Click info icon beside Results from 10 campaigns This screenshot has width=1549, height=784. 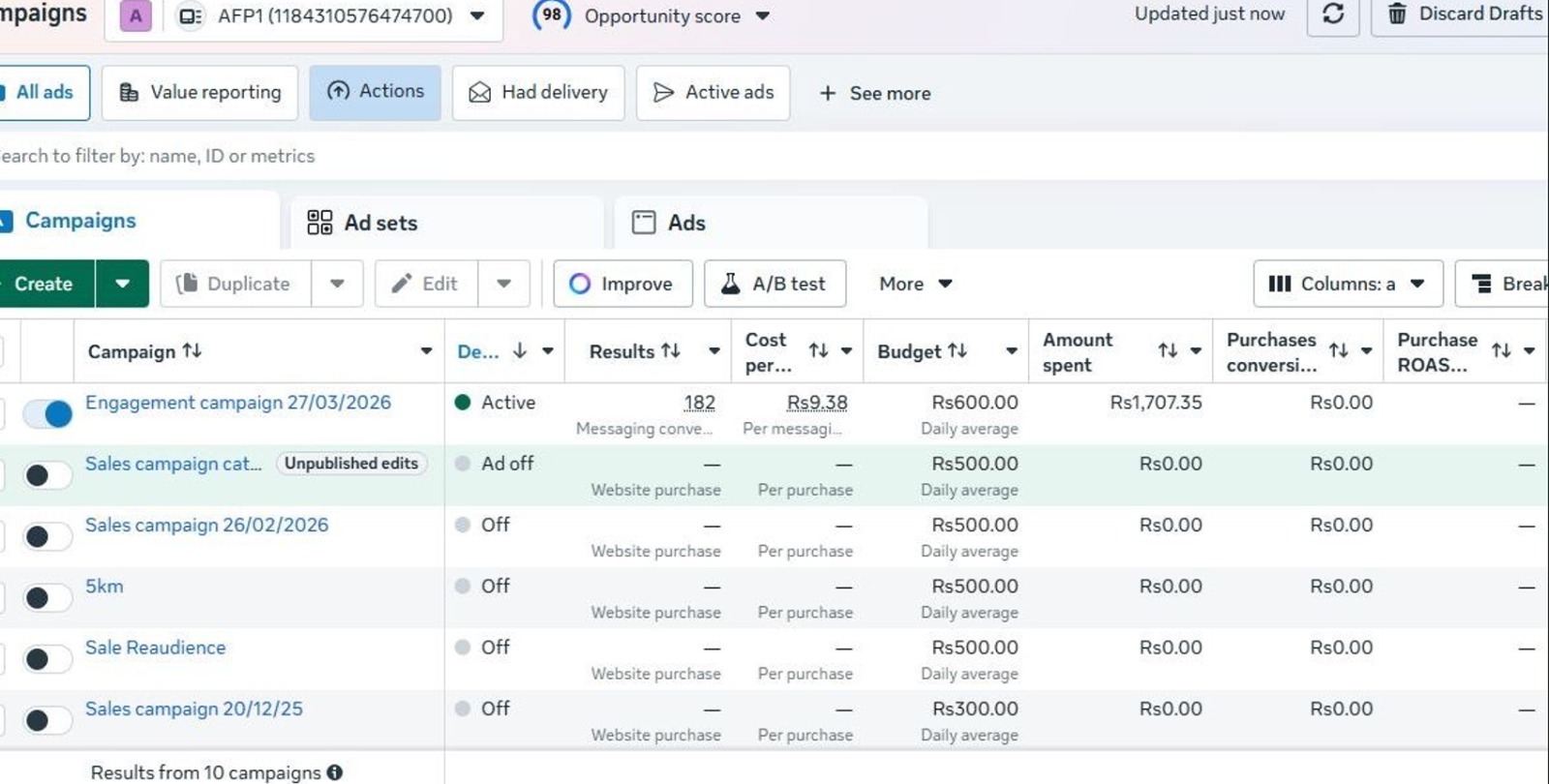[335, 772]
